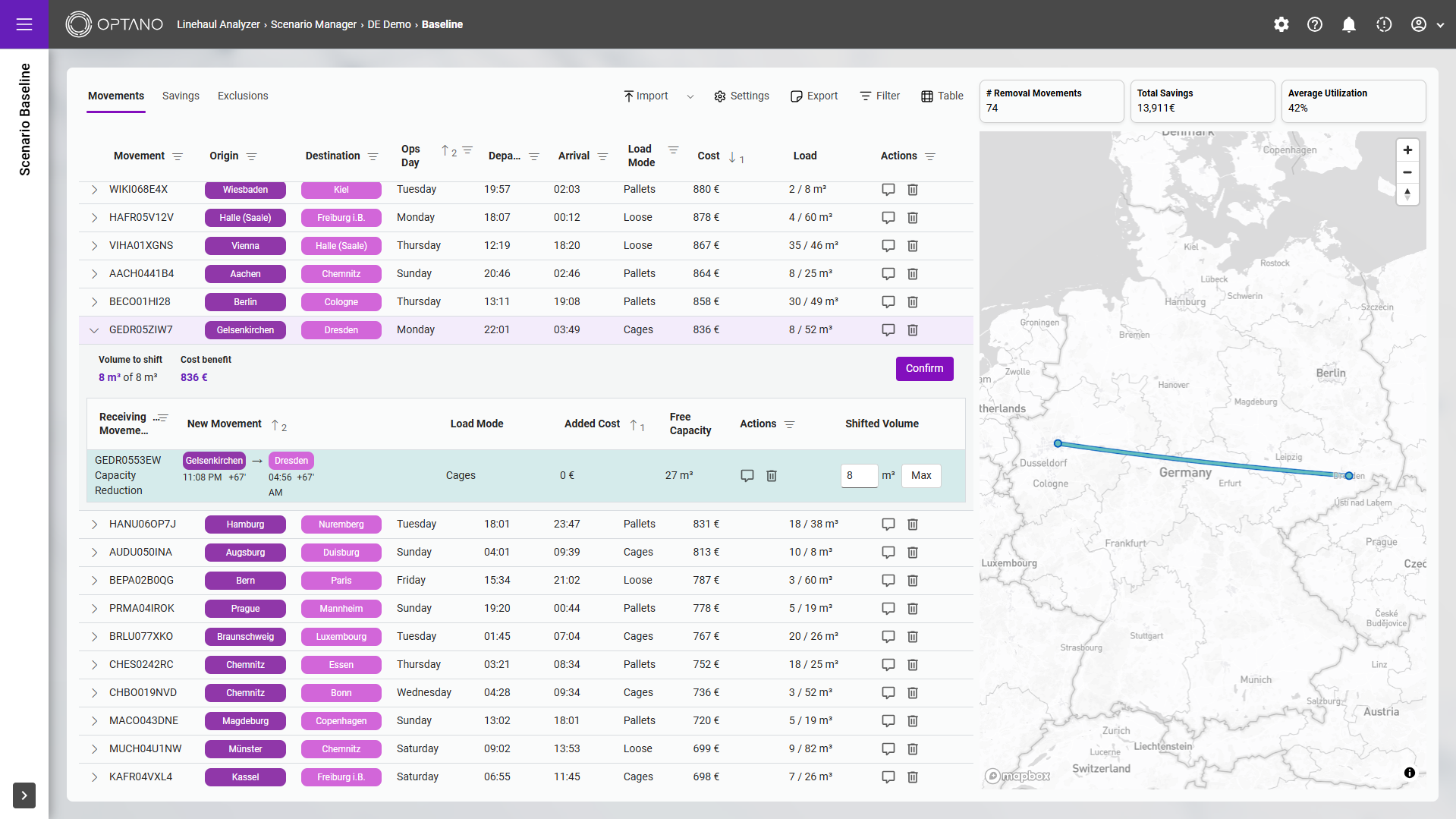Zoom in on the map
1456x819 pixels.
point(1407,150)
